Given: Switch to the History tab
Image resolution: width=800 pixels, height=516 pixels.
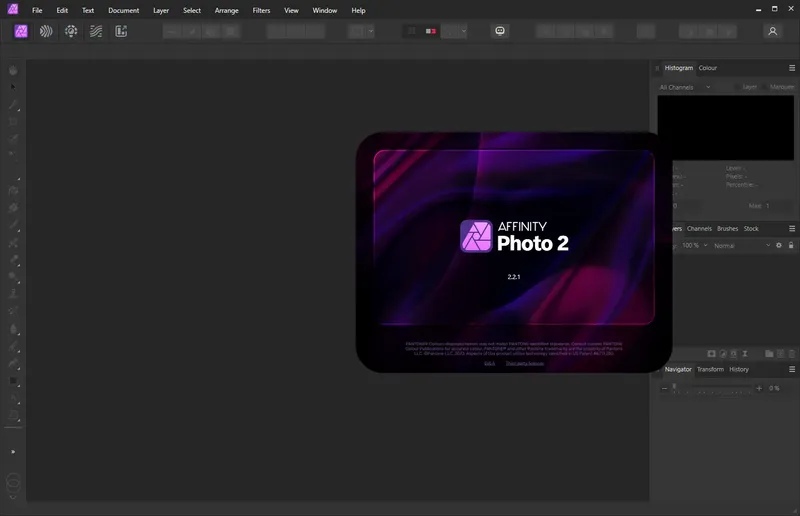Looking at the screenshot, I should 739,369.
